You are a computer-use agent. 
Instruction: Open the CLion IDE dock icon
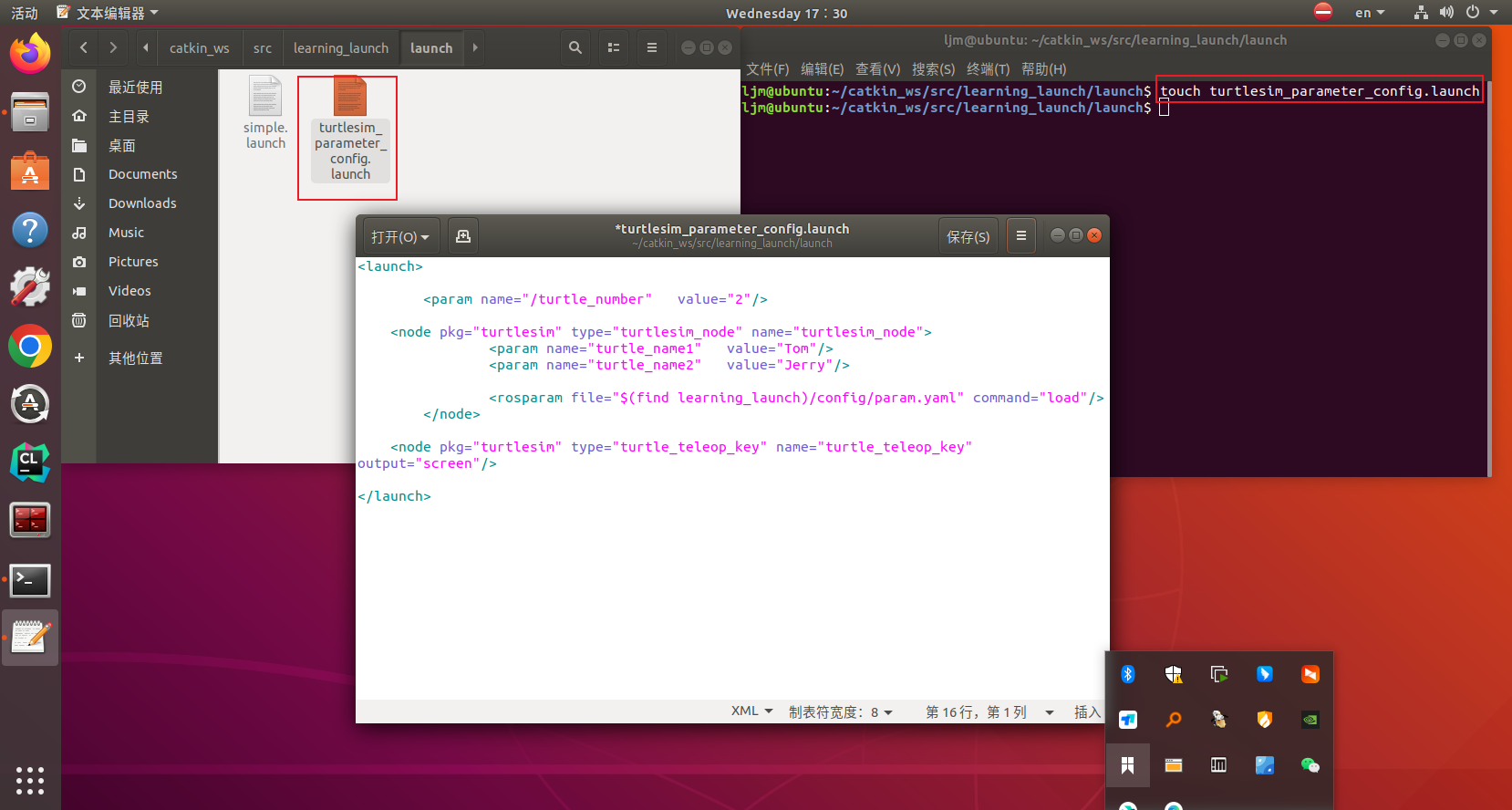(30, 462)
